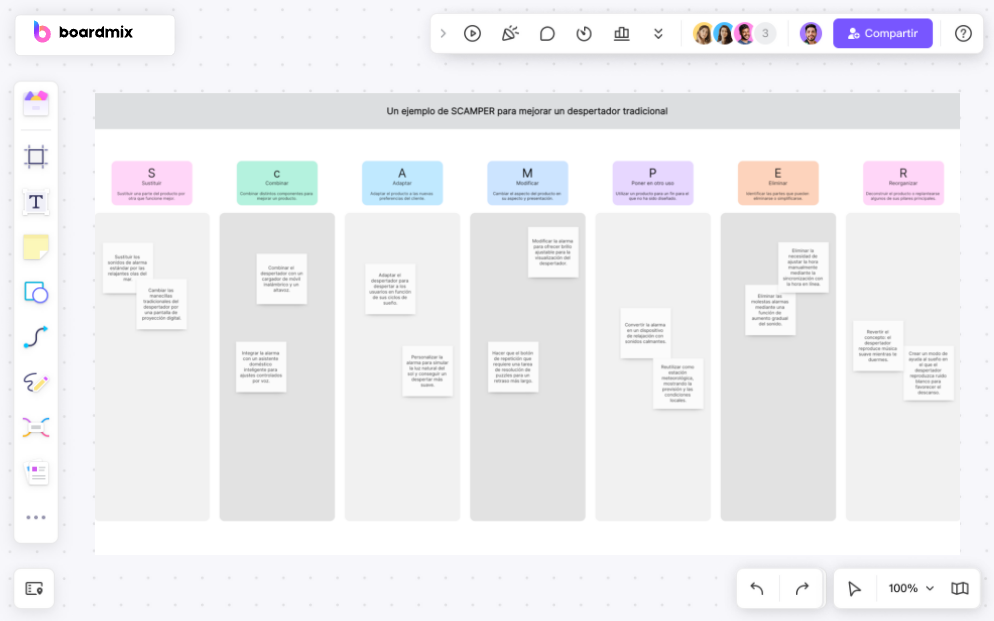Image resolution: width=994 pixels, height=621 pixels.
Task: Select the pink S Sustituir header card
Action: (152, 183)
